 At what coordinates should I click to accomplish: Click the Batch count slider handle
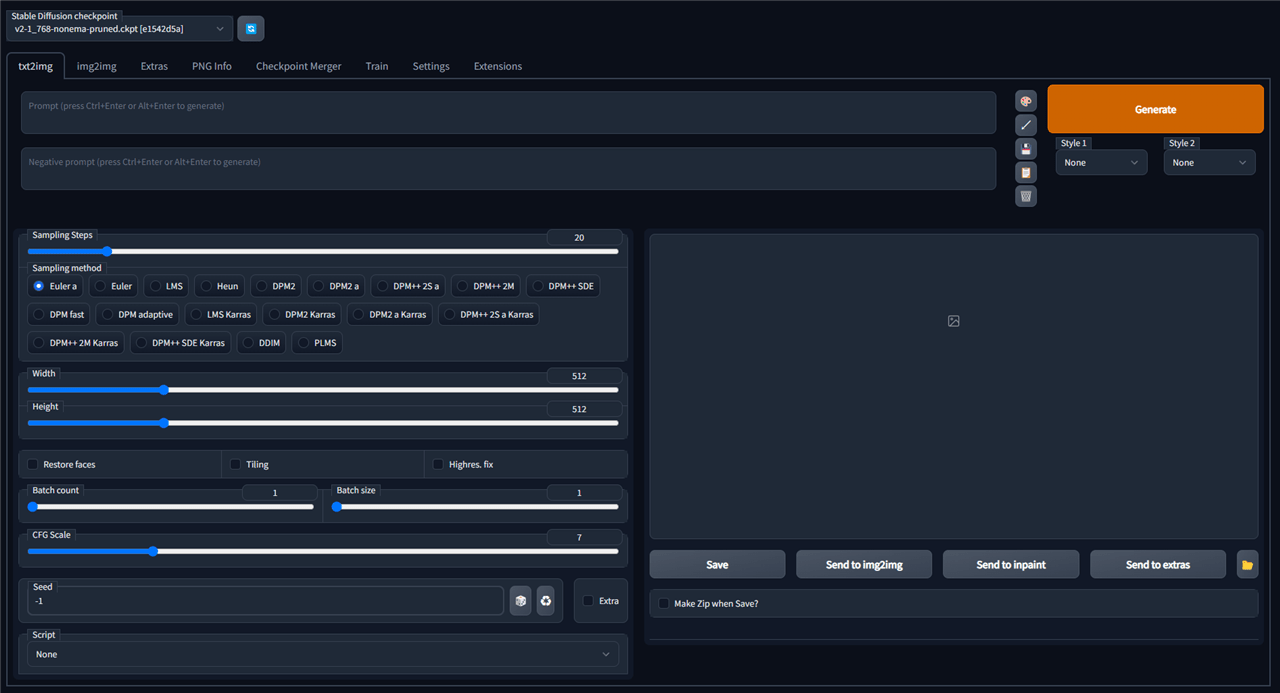click(34, 506)
